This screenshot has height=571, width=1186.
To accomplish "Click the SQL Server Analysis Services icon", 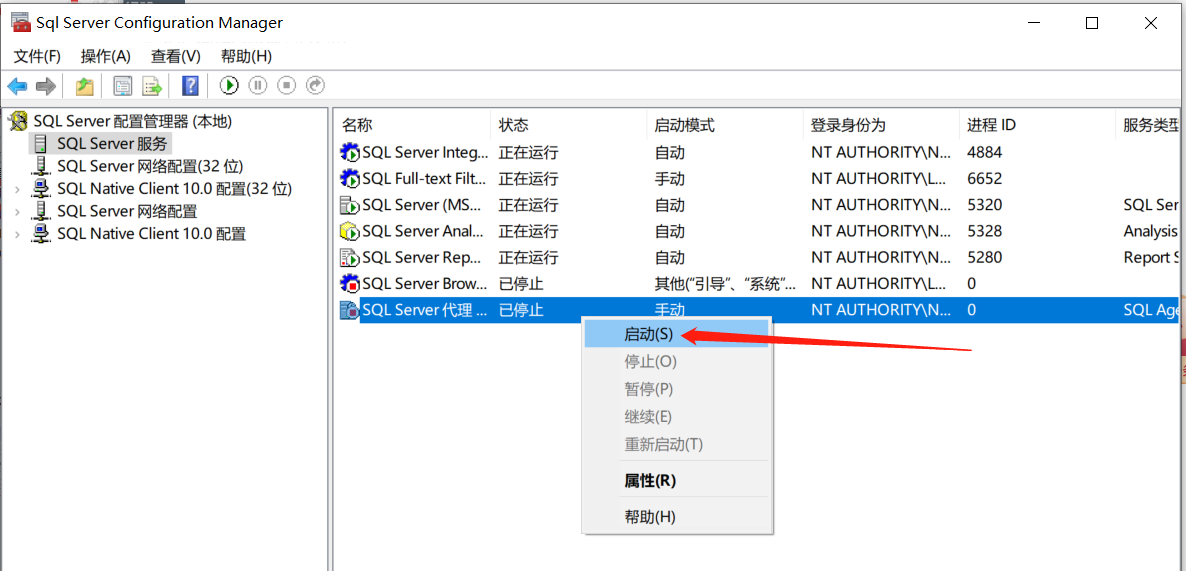I will point(350,231).
